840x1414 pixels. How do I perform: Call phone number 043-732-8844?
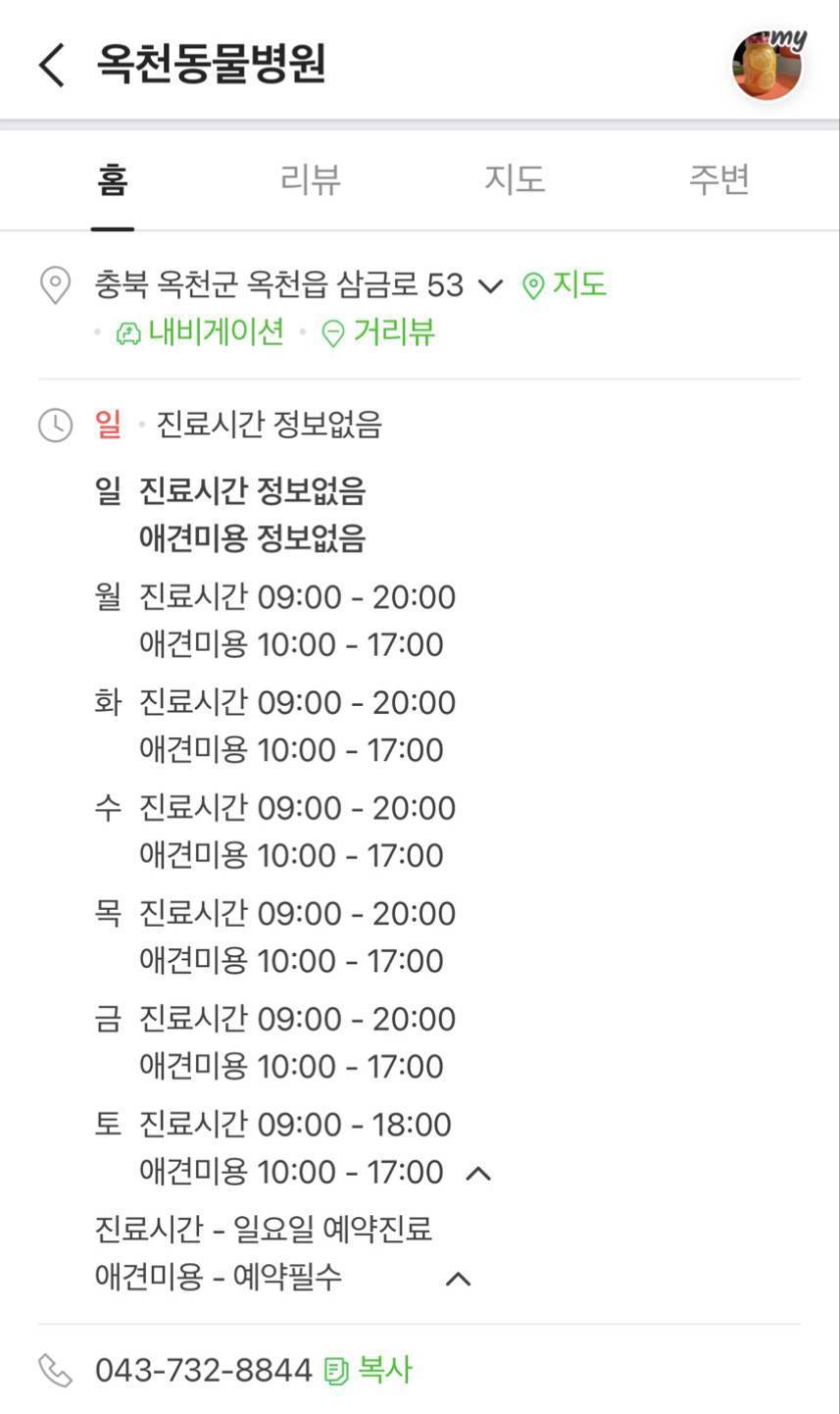[203, 1370]
